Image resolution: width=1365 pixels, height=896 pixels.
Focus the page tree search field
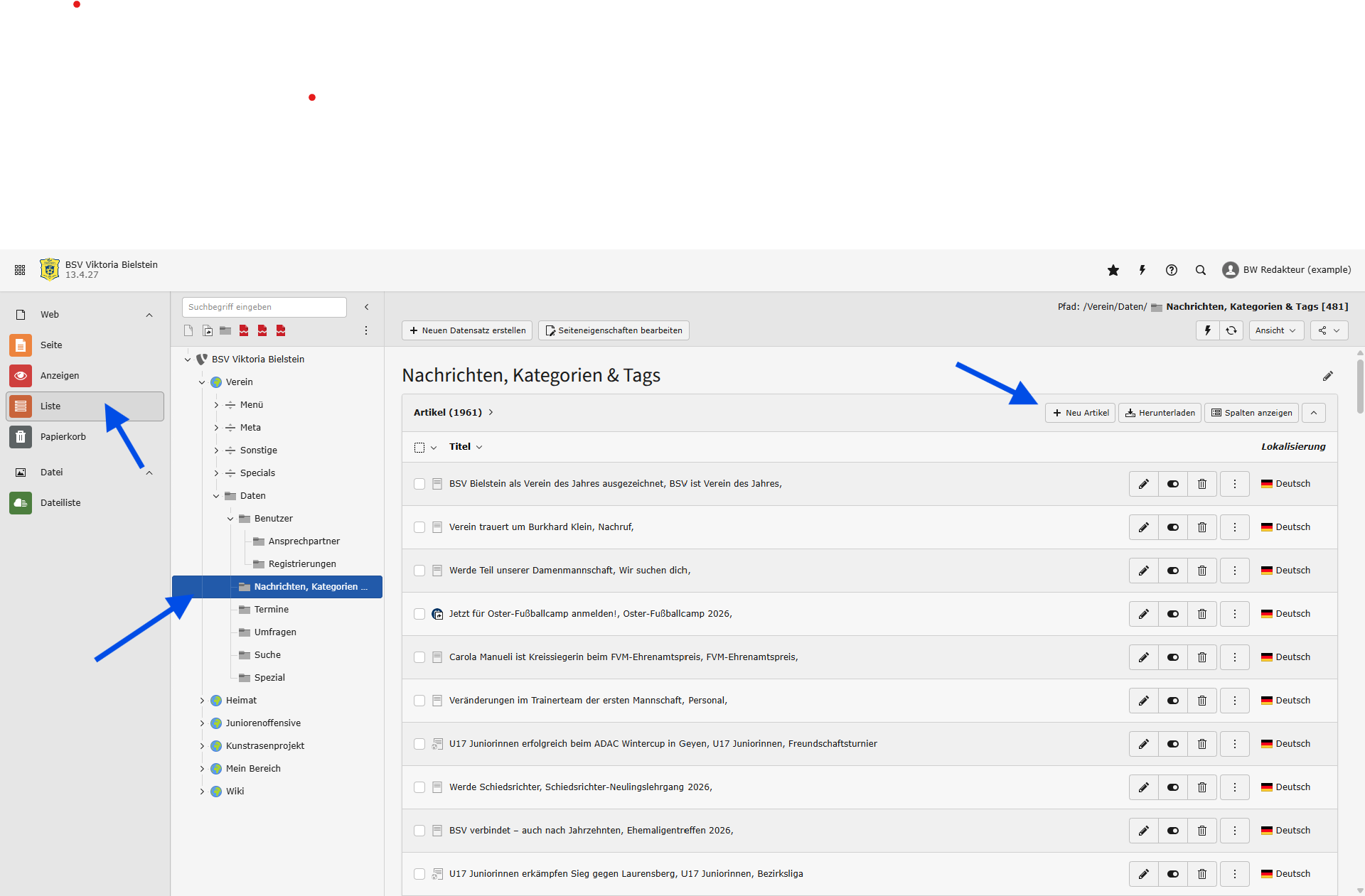(264, 307)
